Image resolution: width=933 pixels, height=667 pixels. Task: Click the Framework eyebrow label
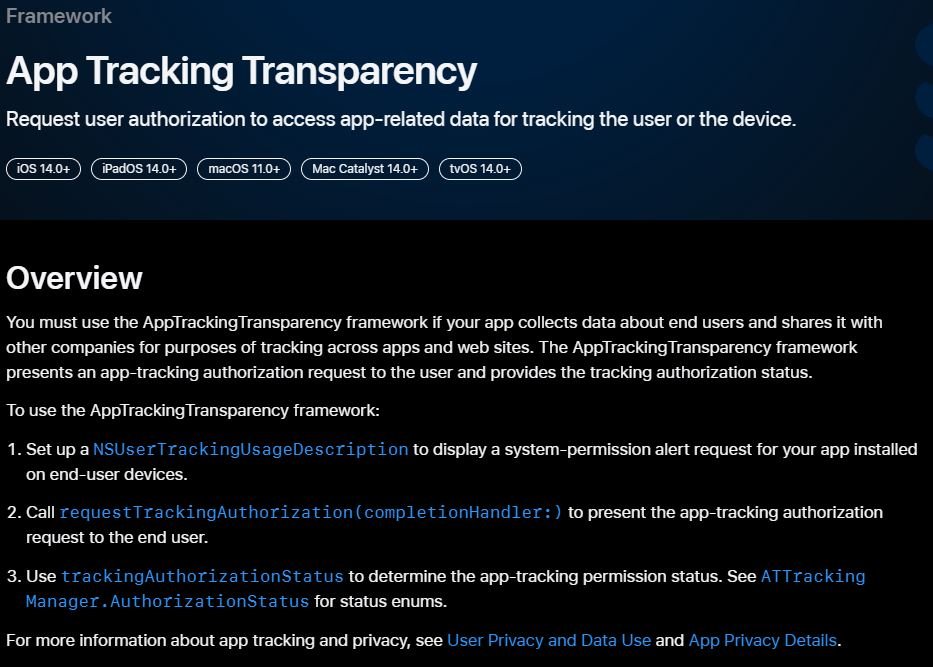click(59, 16)
